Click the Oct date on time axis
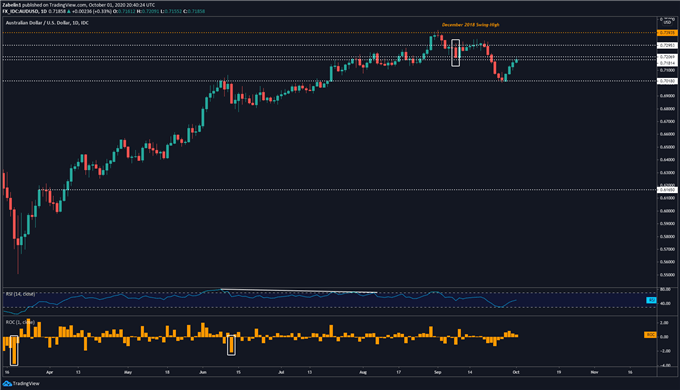The width and height of the screenshot is (680, 390). pos(516,372)
